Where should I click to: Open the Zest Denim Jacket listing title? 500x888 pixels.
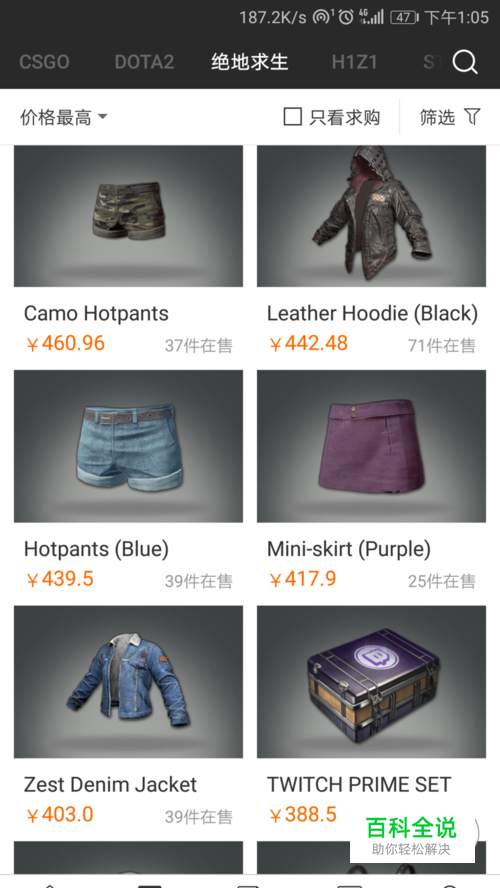pyautogui.click(x=110, y=784)
